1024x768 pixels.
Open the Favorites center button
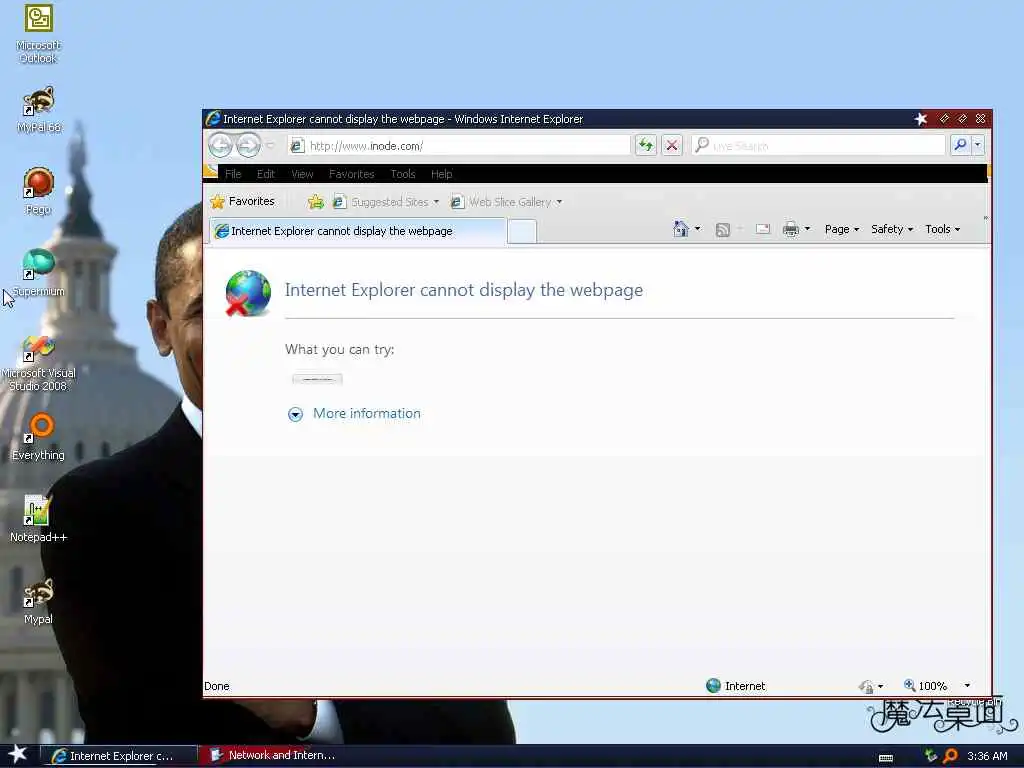point(242,201)
